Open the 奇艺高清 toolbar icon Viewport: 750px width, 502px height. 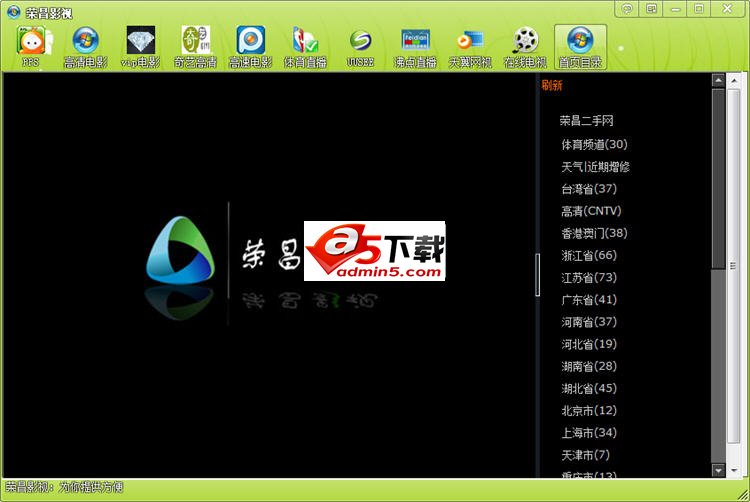pos(195,47)
